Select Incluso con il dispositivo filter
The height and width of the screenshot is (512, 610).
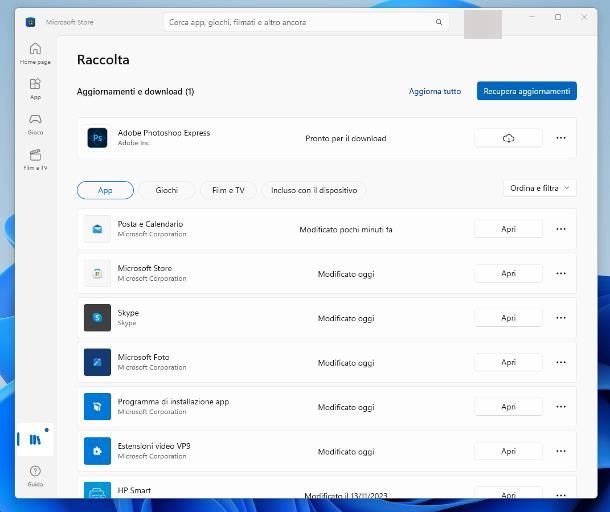[314, 190]
